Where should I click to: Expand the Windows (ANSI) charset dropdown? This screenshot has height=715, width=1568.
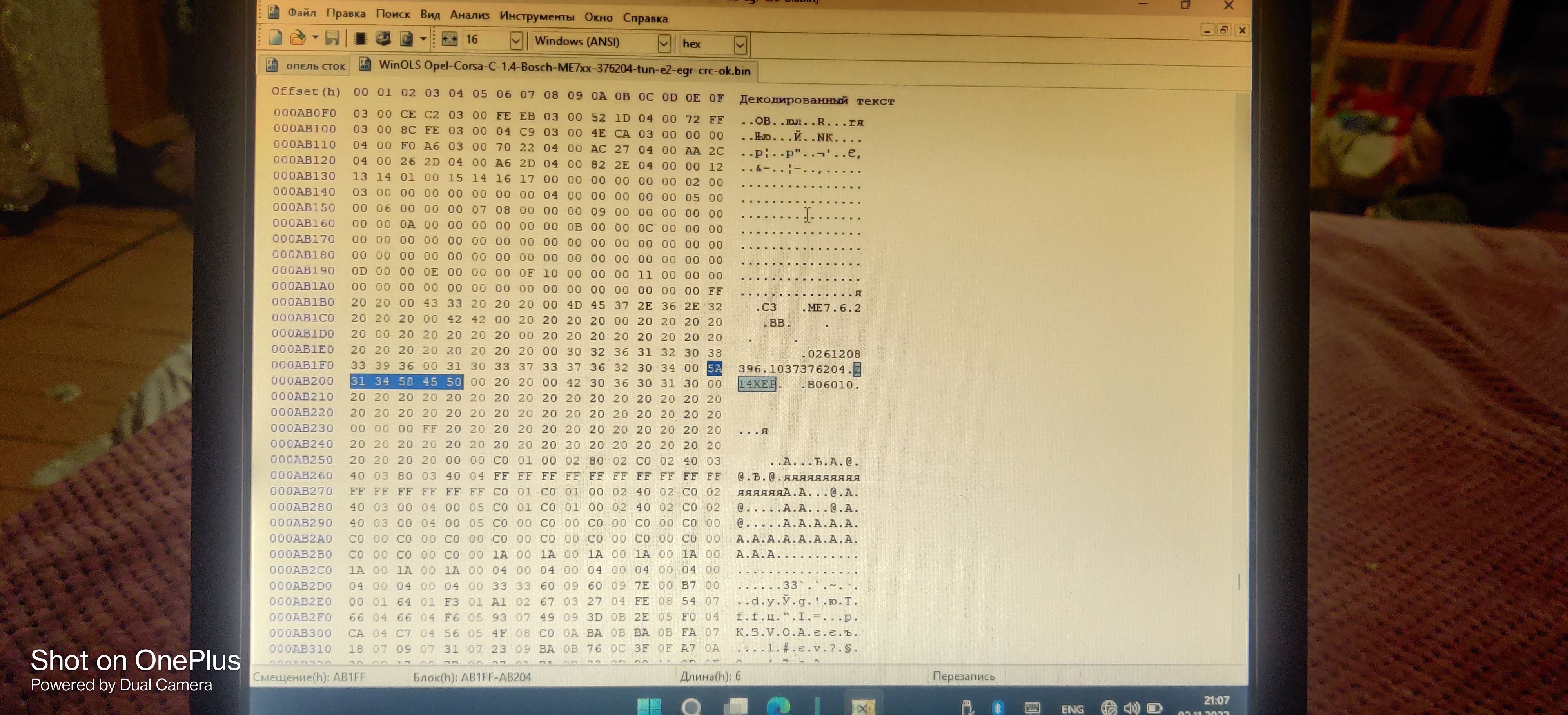click(664, 43)
